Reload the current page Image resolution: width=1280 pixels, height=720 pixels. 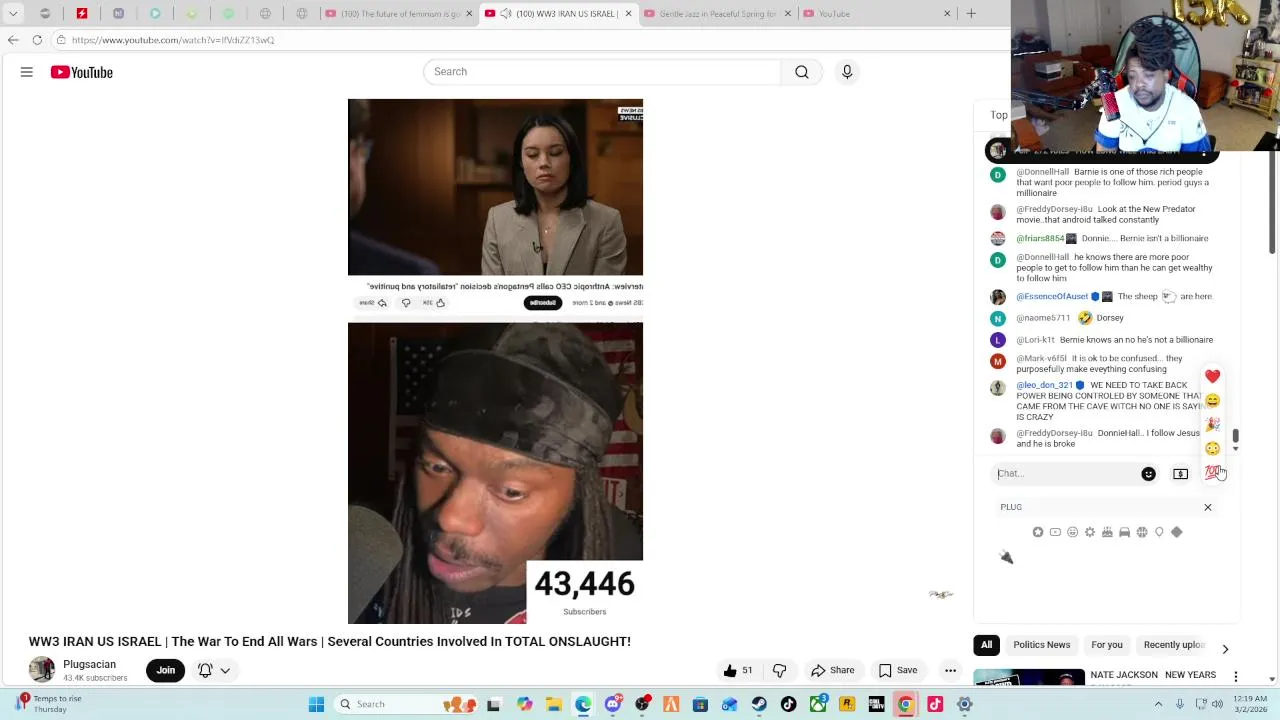pyautogui.click(x=37, y=40)
